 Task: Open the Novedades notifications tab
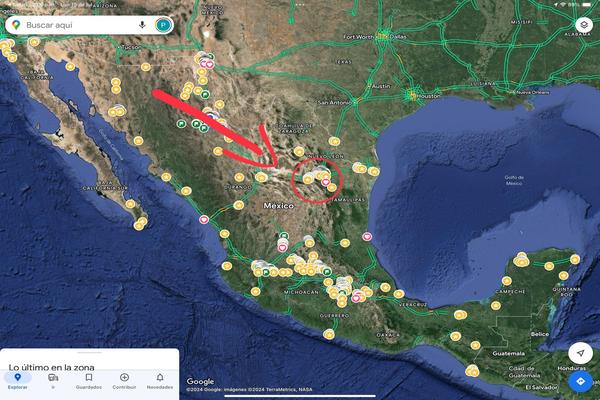tap(159, 380)
